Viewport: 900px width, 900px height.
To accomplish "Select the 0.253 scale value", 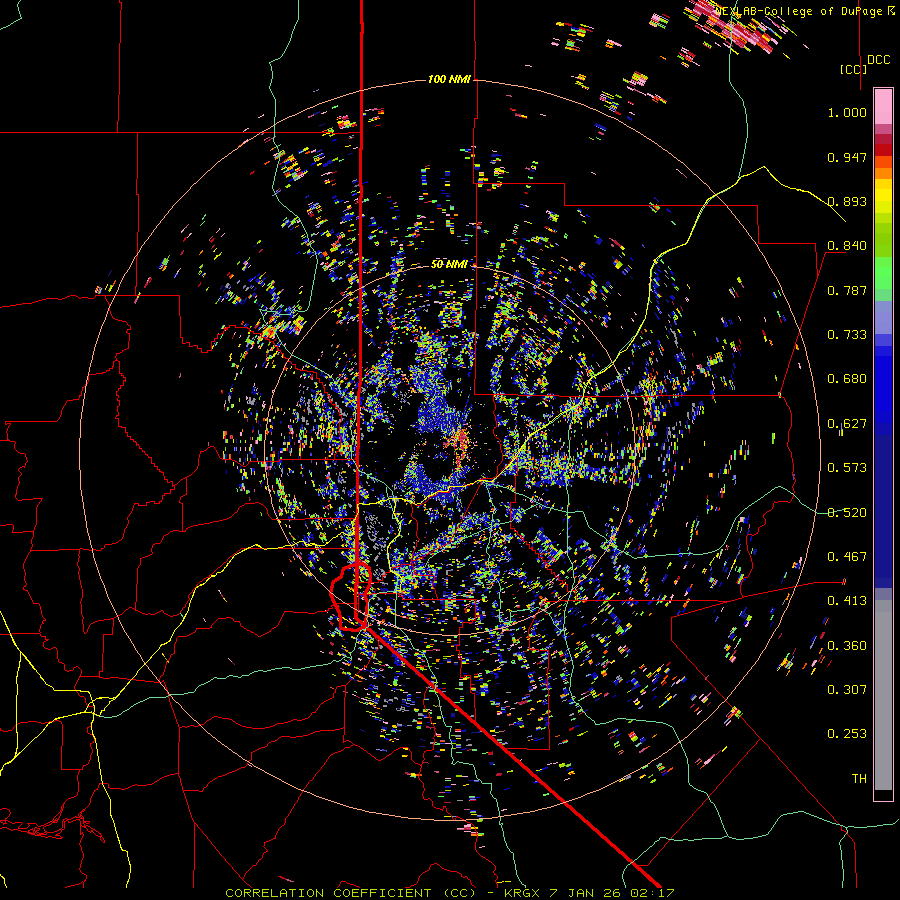I will click(847, 734).
